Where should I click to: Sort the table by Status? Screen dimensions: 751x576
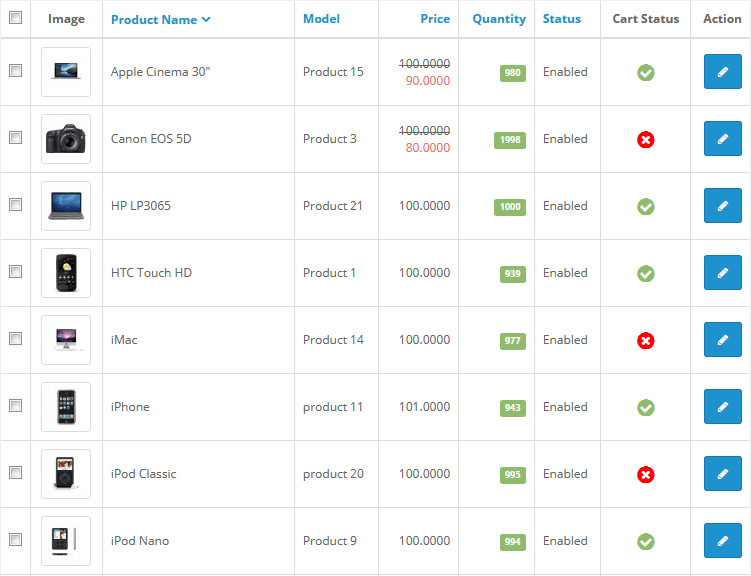coord(561,19)
